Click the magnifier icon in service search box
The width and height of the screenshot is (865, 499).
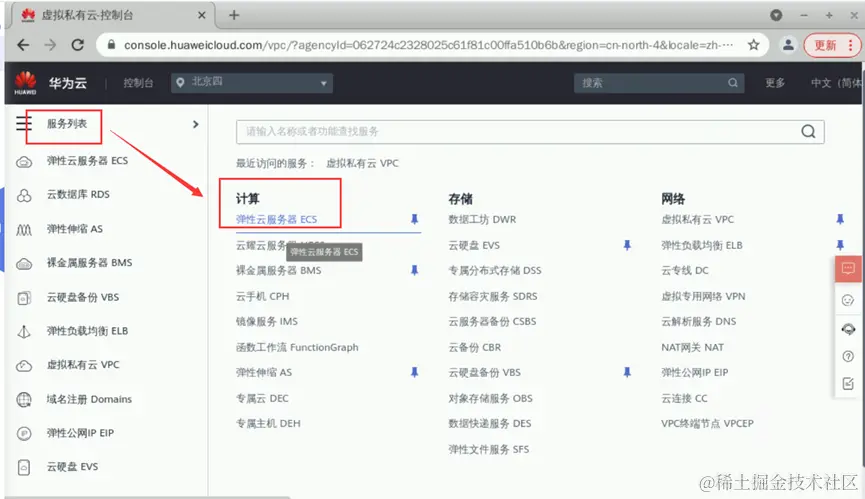pos(808,131)
